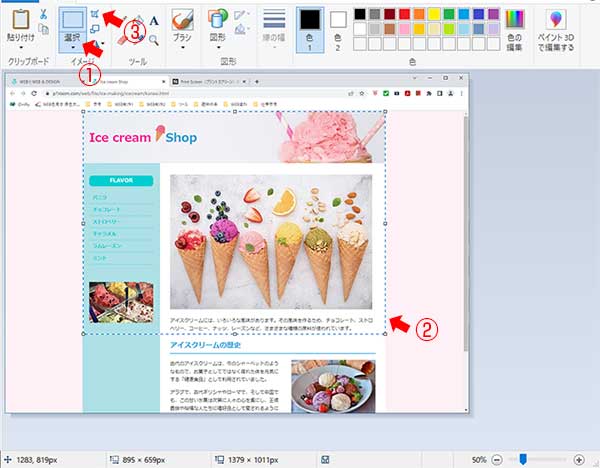Expand the Select (選択) dropdown arrow
The height and width of the screenshot is (468, 600).
(72, 46)
